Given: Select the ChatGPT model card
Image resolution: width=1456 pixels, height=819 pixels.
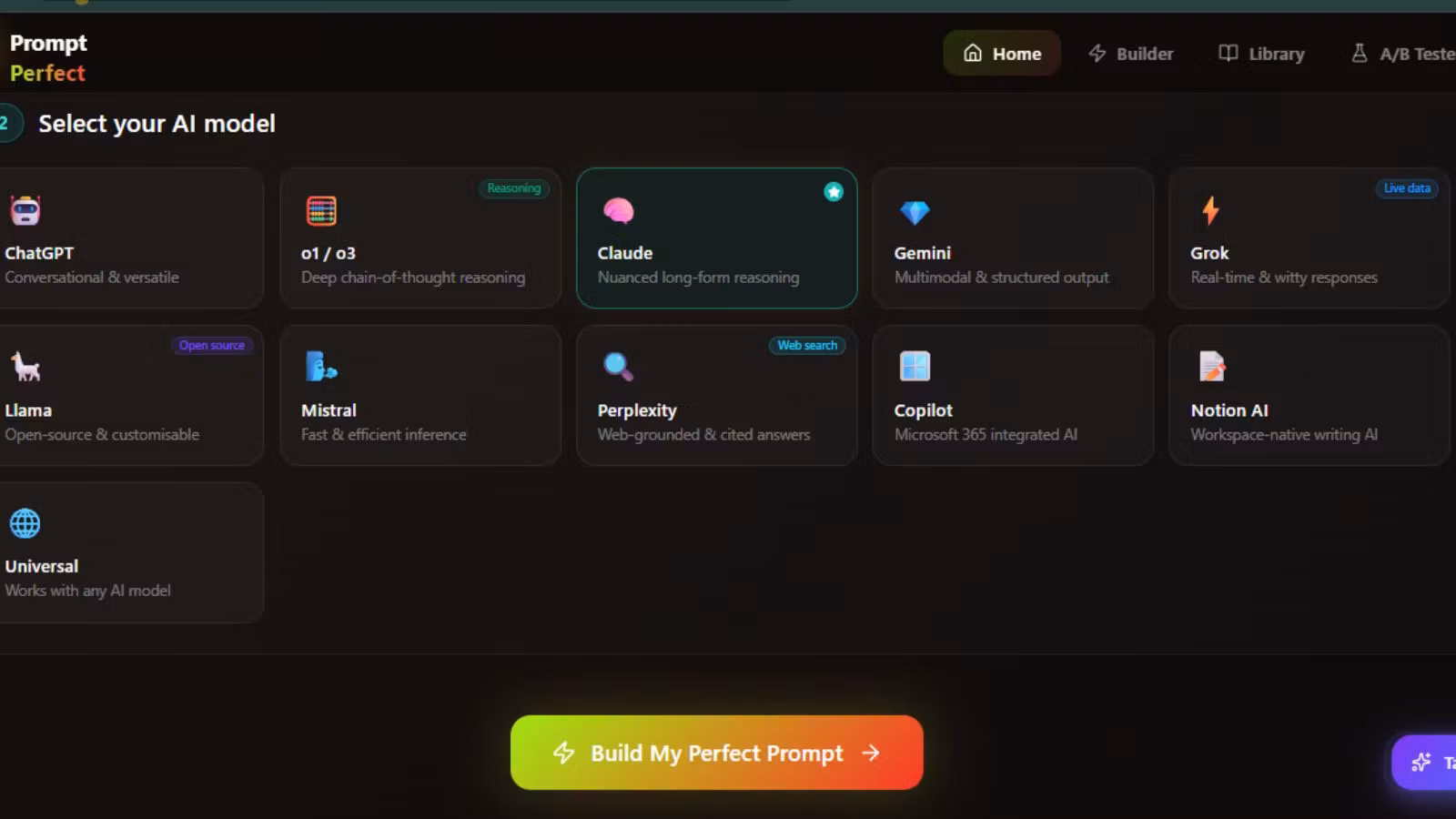Looking at the screenshot, I should tap(130, 238).
